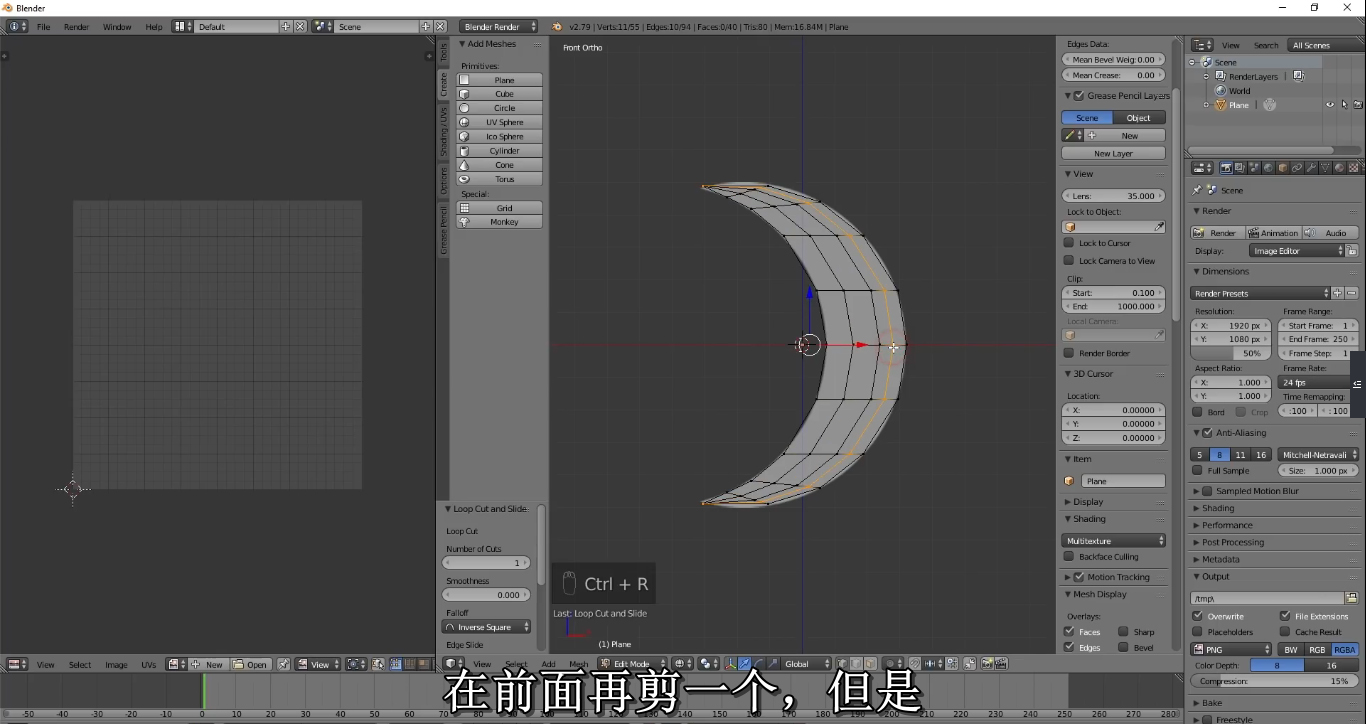Select the Object properties cube icon
The width and height of the screenshot is (1366, 724).
[1283, 167]
